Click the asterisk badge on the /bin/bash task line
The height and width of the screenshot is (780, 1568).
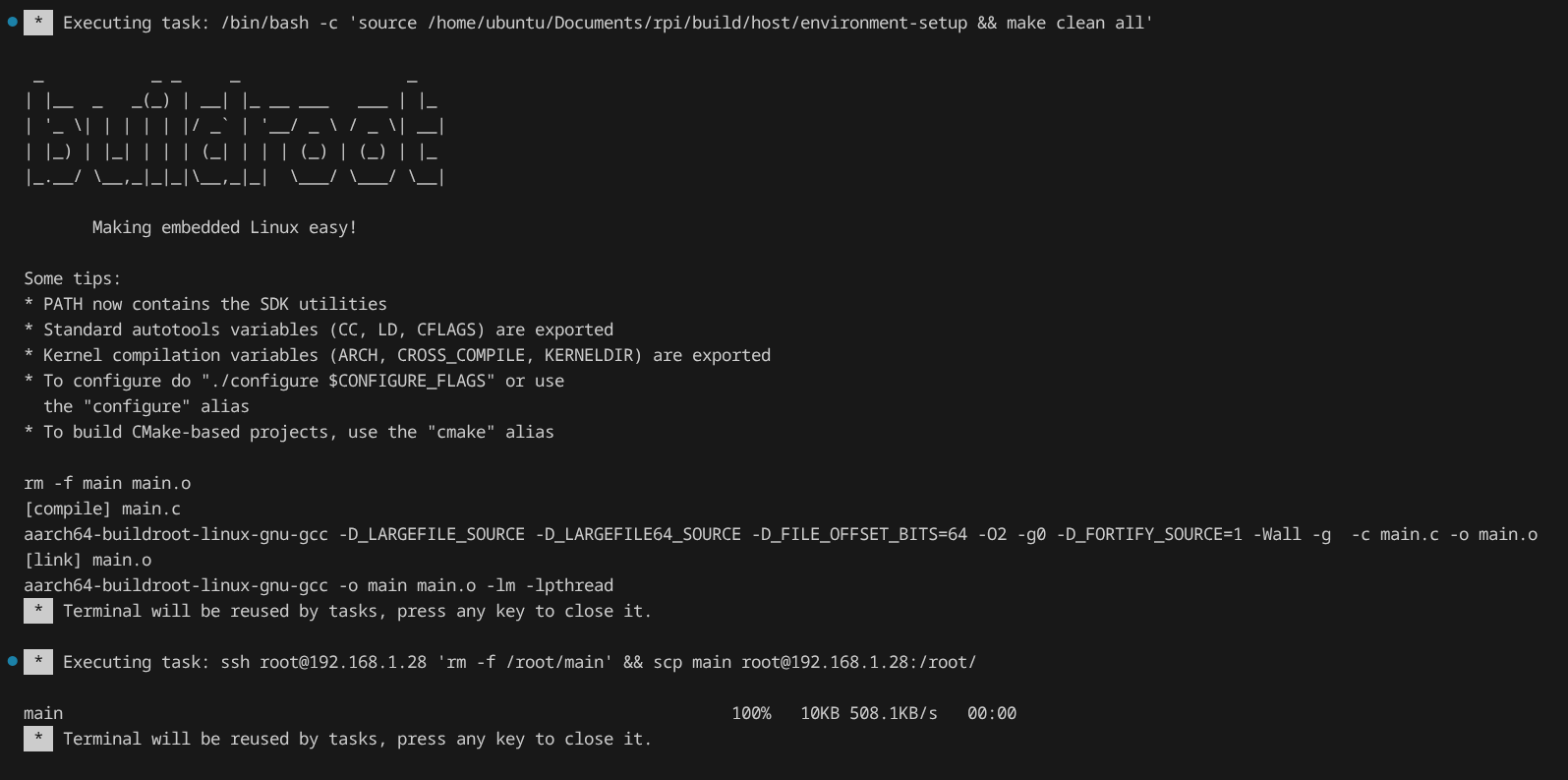point(38,23)
